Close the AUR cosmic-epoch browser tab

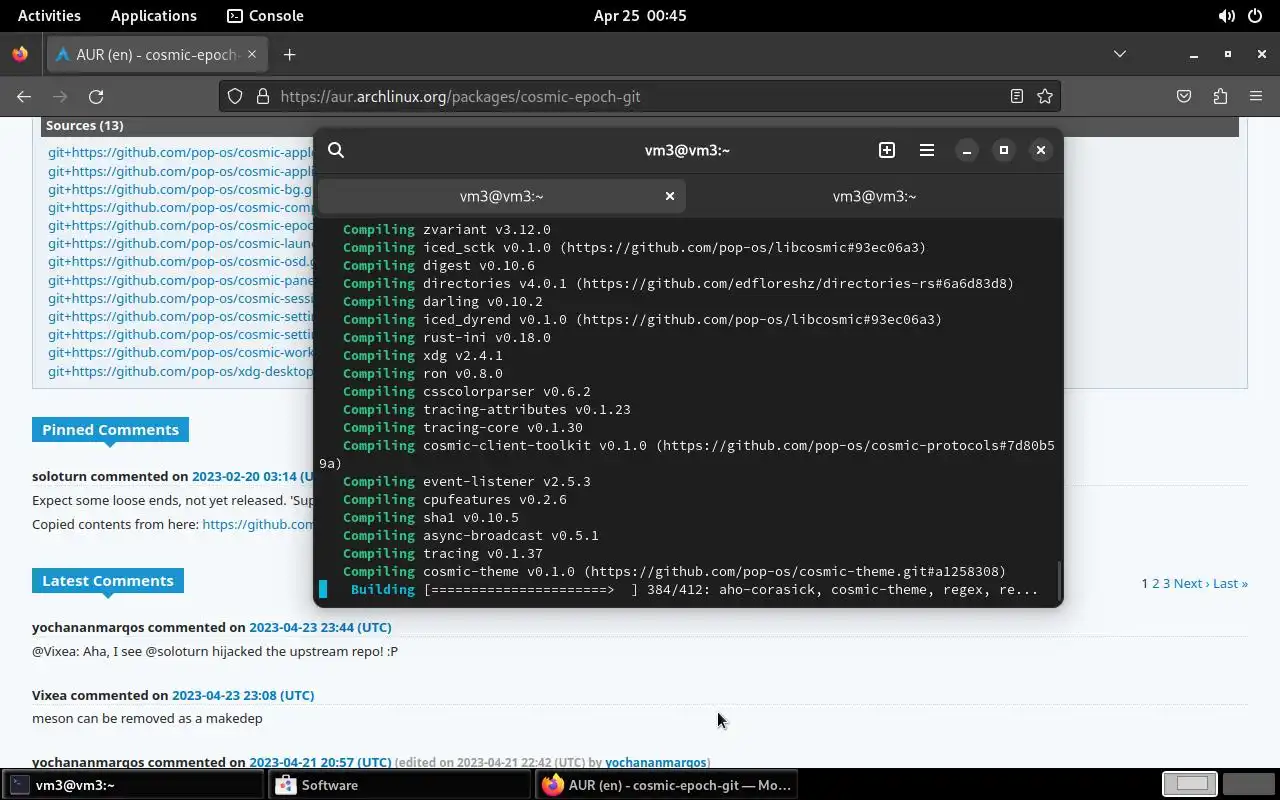click(x=253, y=54)
